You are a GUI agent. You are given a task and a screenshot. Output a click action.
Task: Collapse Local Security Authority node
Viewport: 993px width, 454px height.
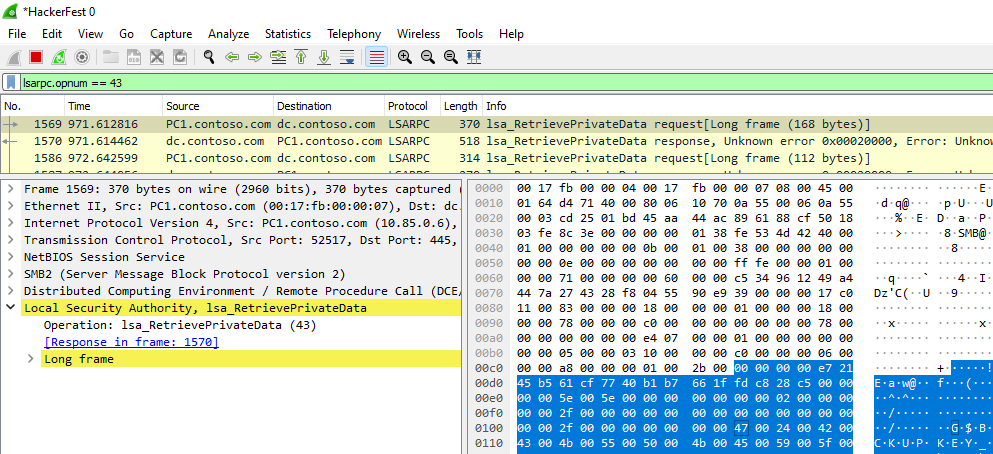[11, 308]
